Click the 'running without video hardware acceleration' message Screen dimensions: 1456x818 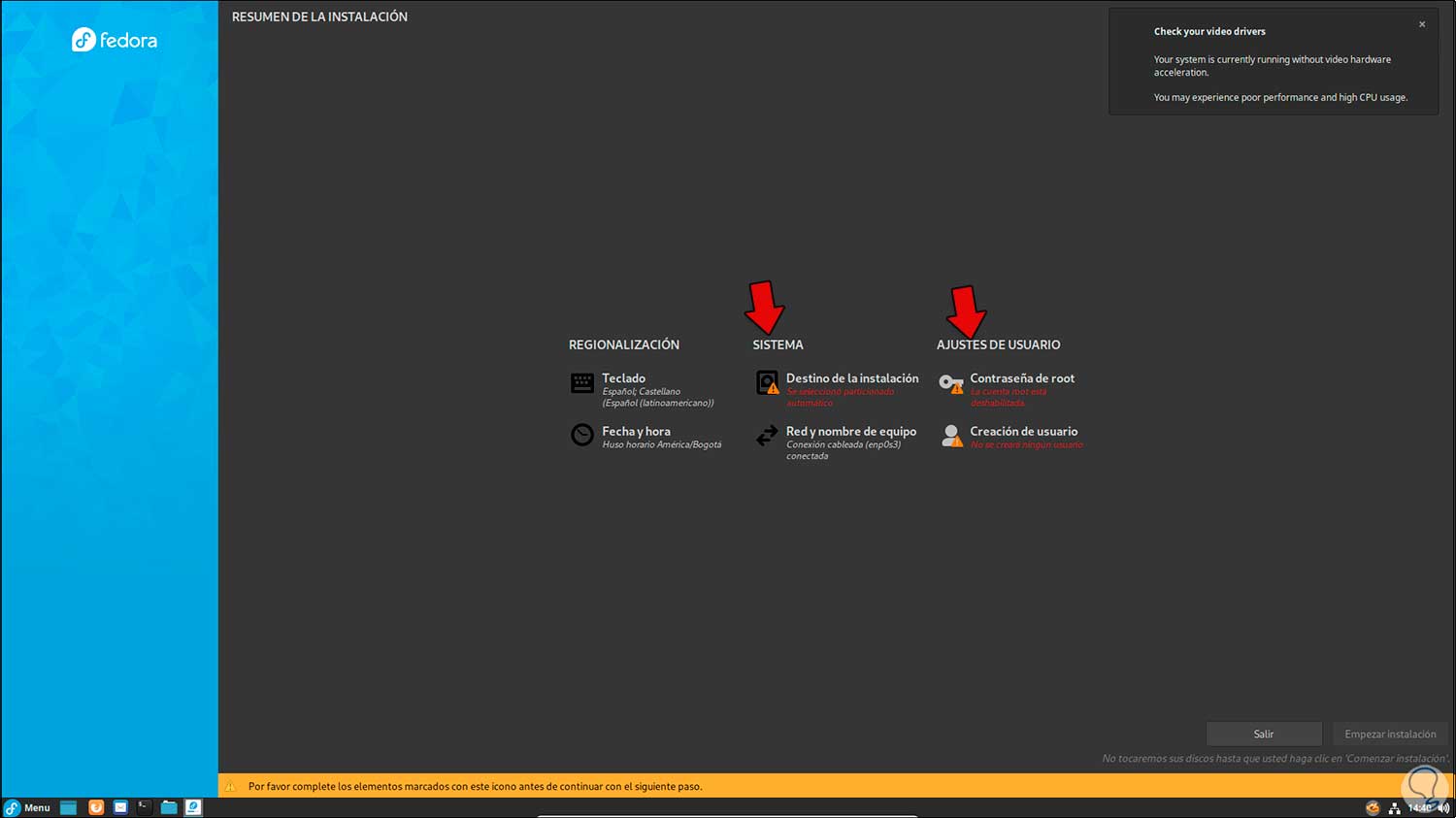pos(1273,66)
